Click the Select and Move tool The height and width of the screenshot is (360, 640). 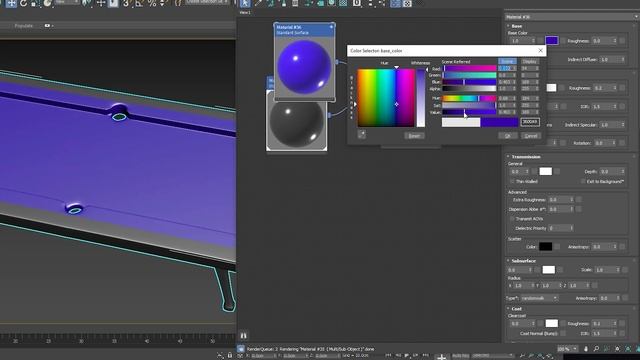point(11,4)
